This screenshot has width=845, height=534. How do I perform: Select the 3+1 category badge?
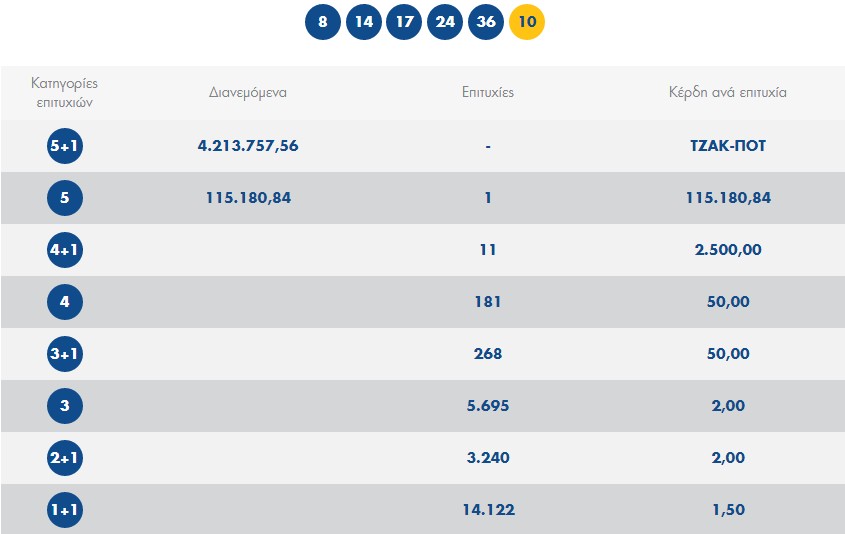pyautogui.click(x=65, y=354)
